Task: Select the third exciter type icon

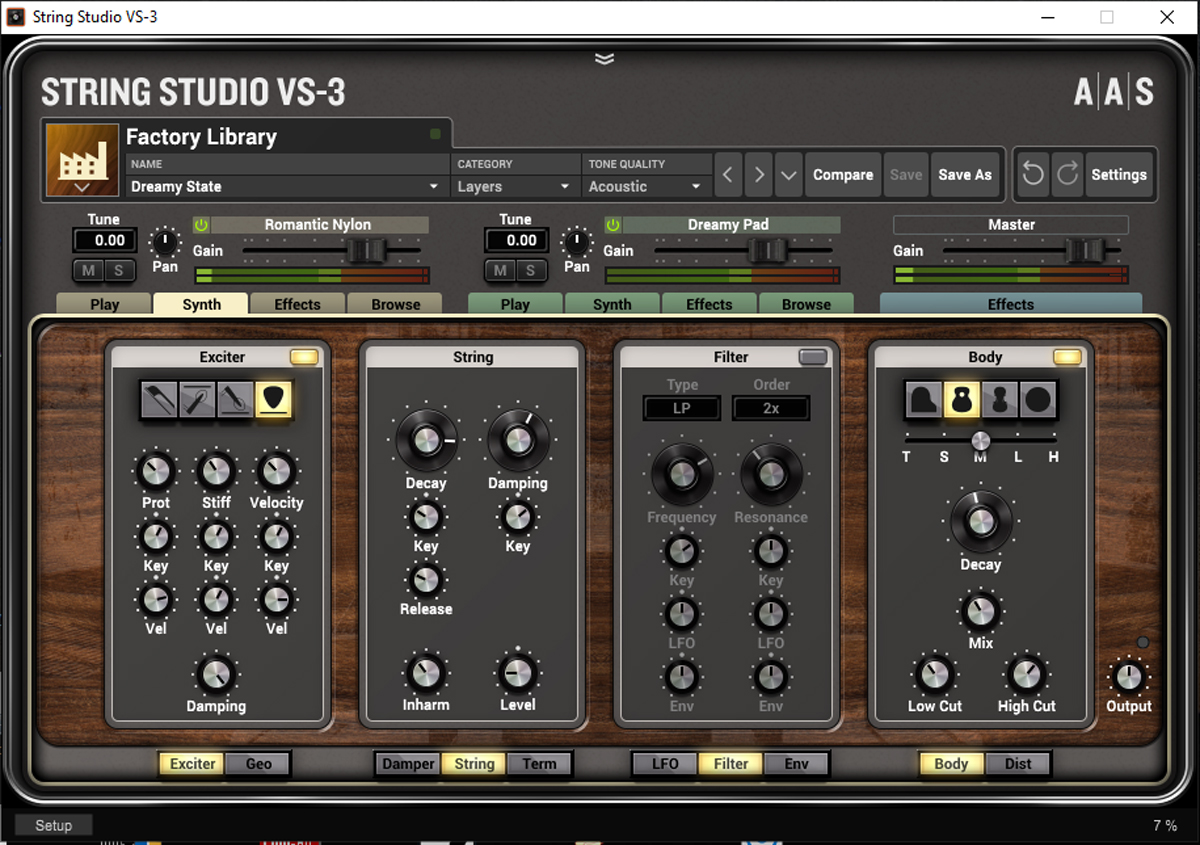Action: click(234, 400)
